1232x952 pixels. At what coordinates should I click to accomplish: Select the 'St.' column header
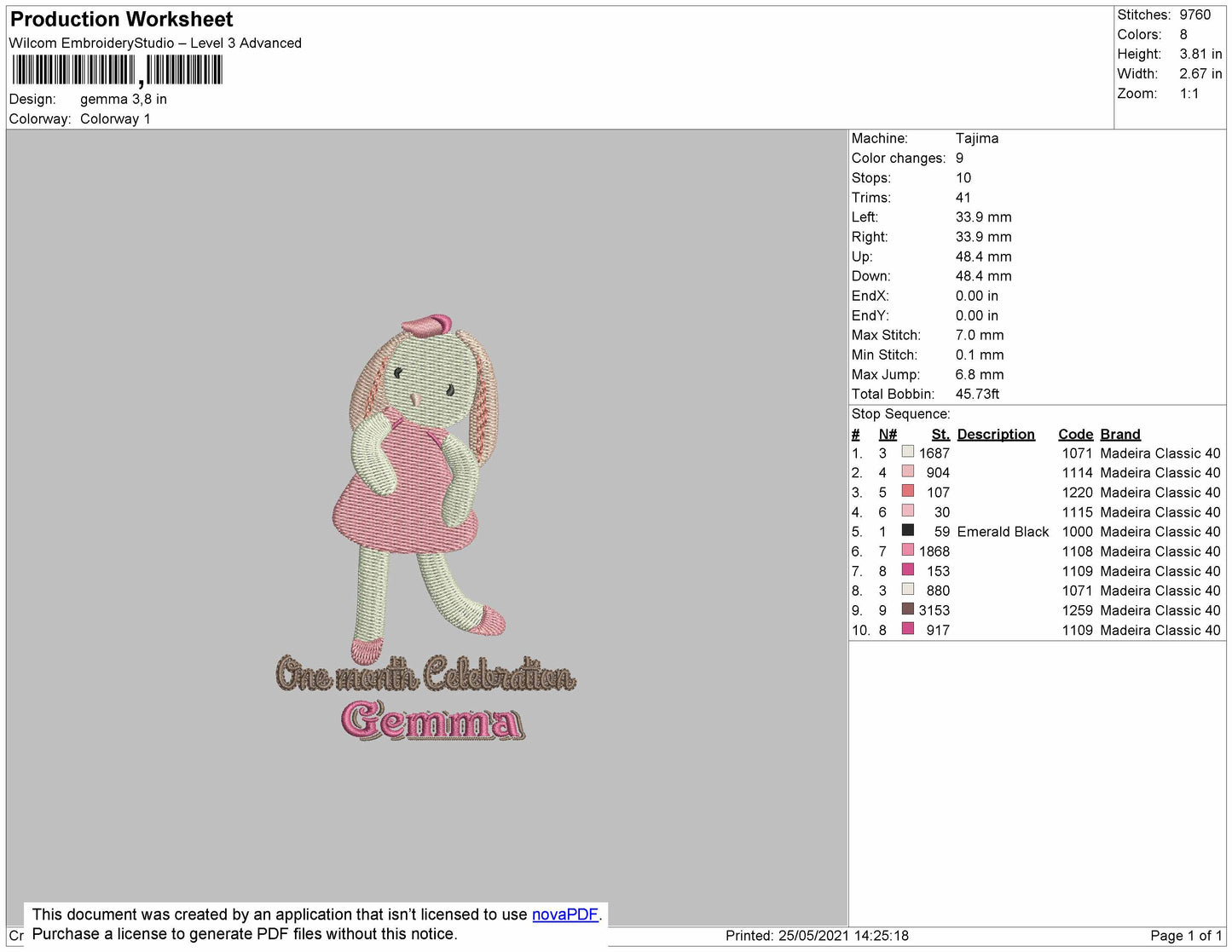(x=940, y=434)
